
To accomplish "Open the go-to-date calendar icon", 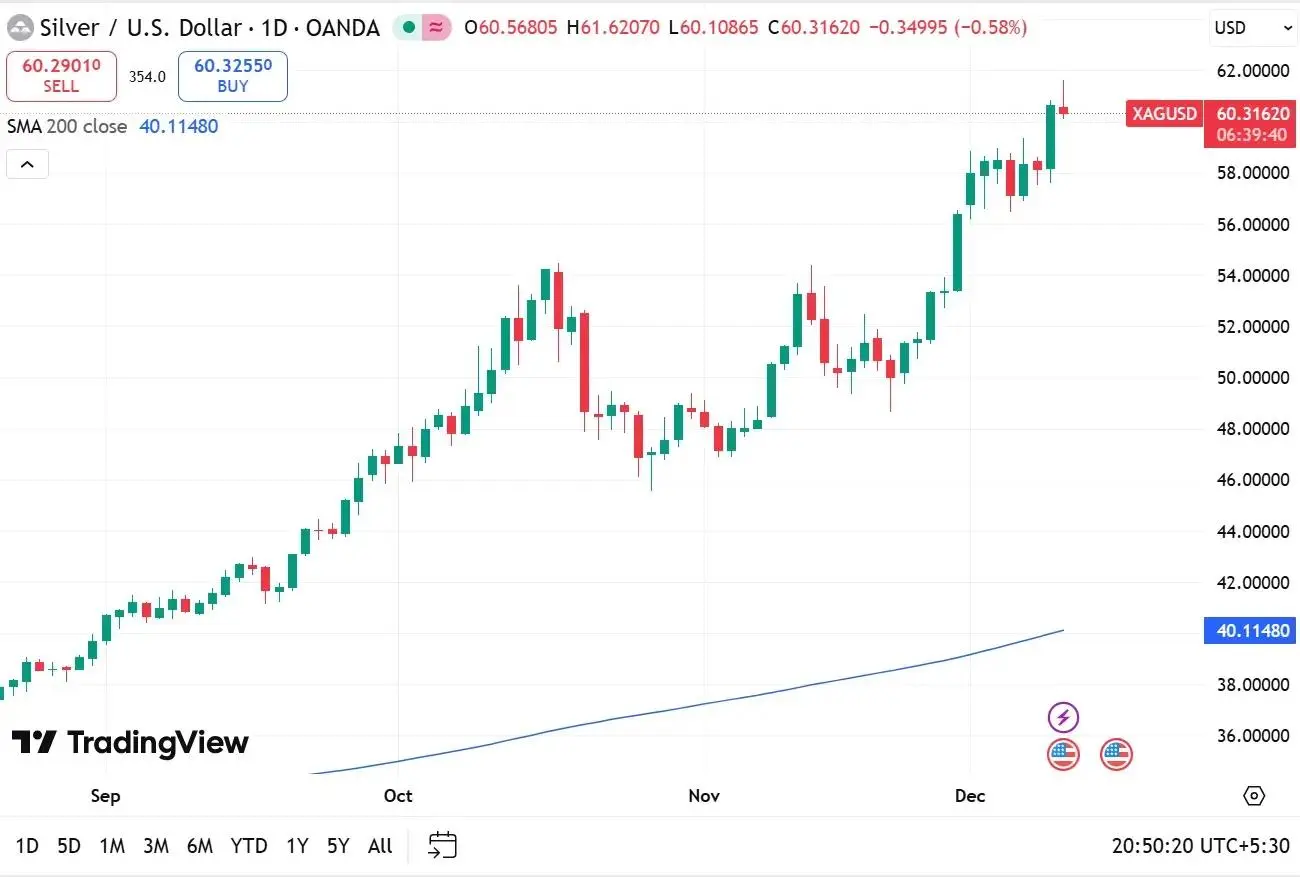I will 442,845.
